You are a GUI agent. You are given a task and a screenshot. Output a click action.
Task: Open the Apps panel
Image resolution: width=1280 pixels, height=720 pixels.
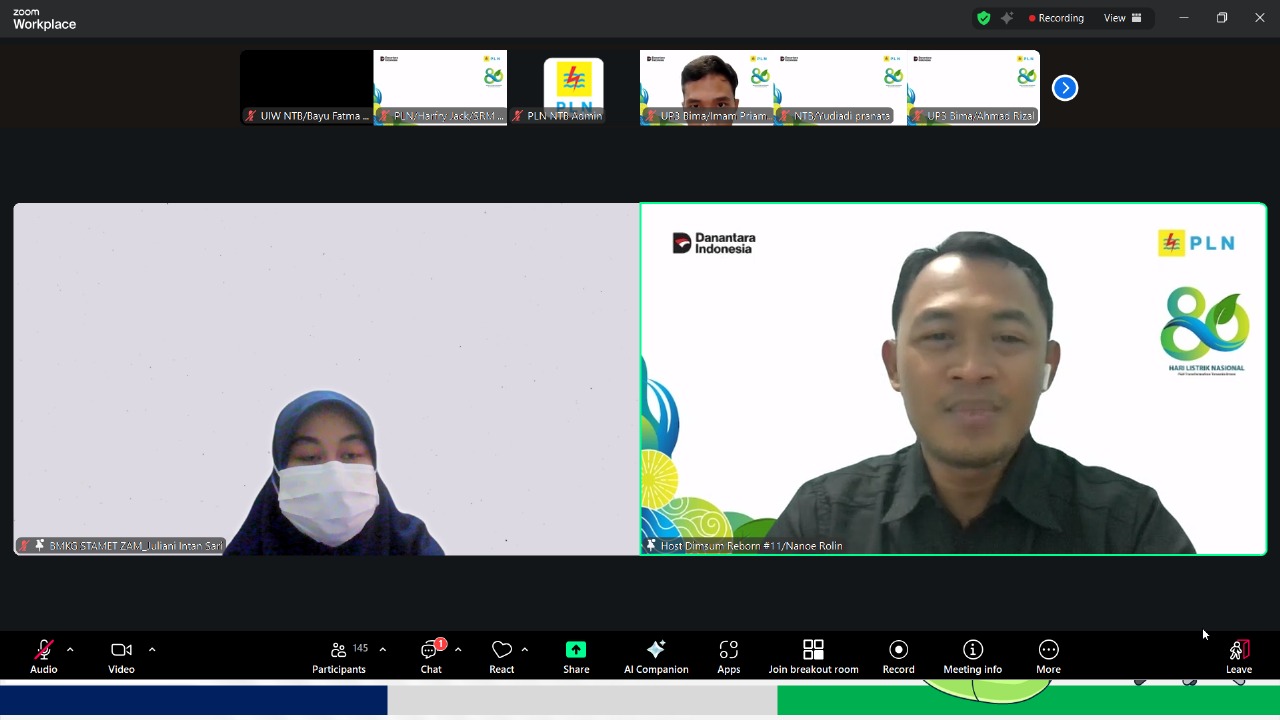729,656
